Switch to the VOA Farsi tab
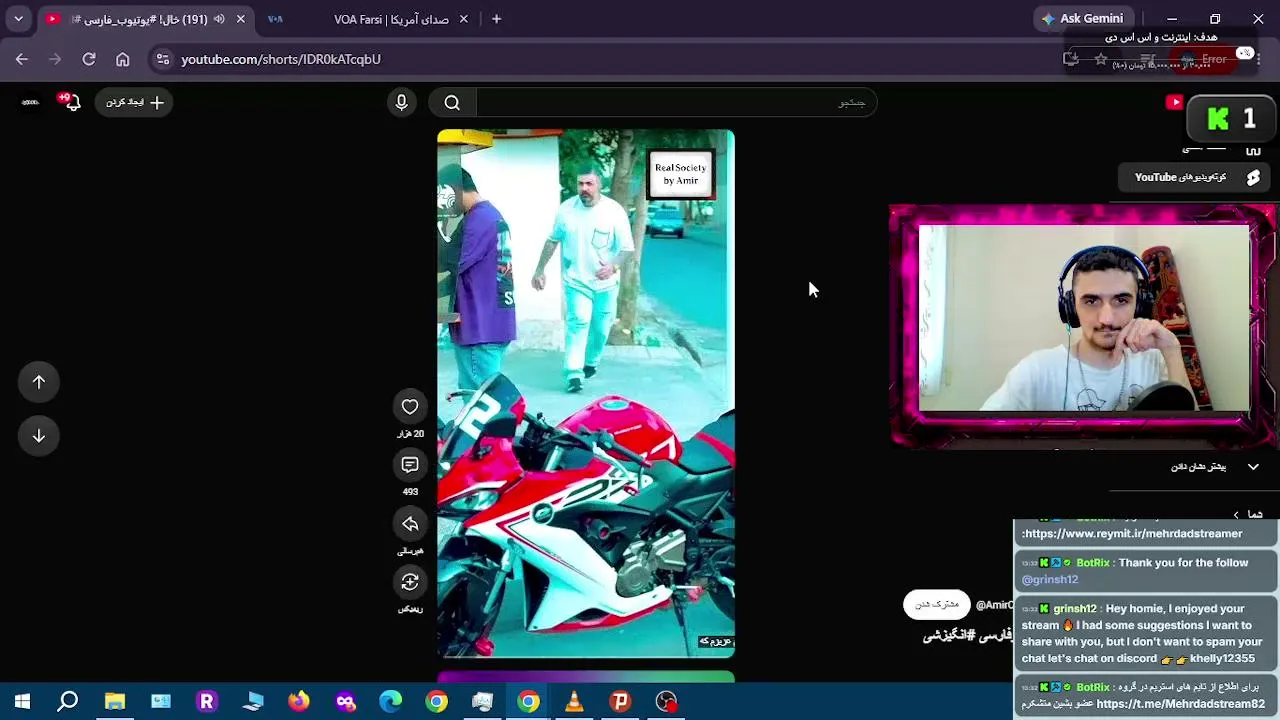Screen dimensions: 1280x720 [368, 19]
